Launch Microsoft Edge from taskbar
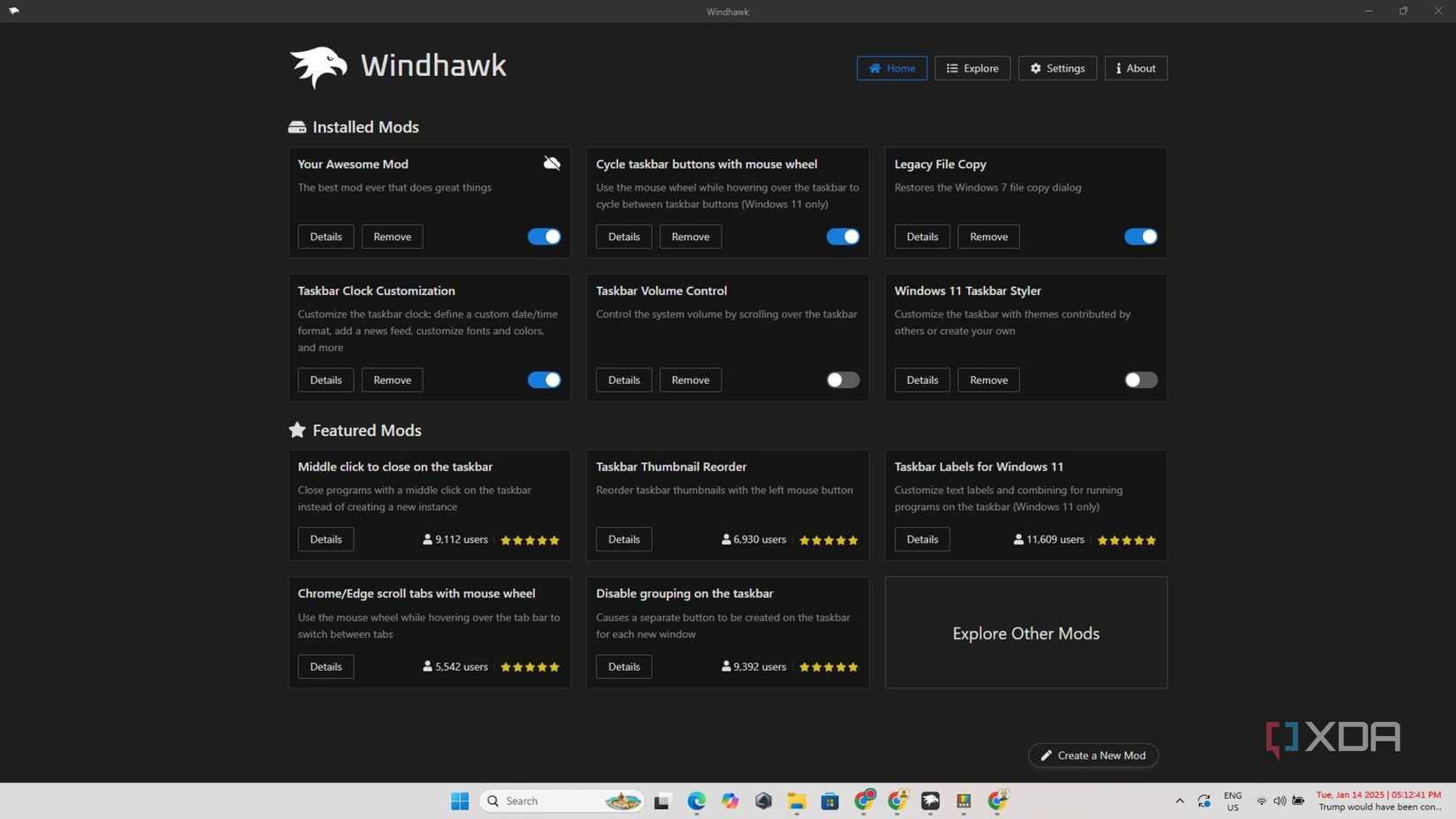Viewport: 1456px width, 819px height. click(696, 800)
